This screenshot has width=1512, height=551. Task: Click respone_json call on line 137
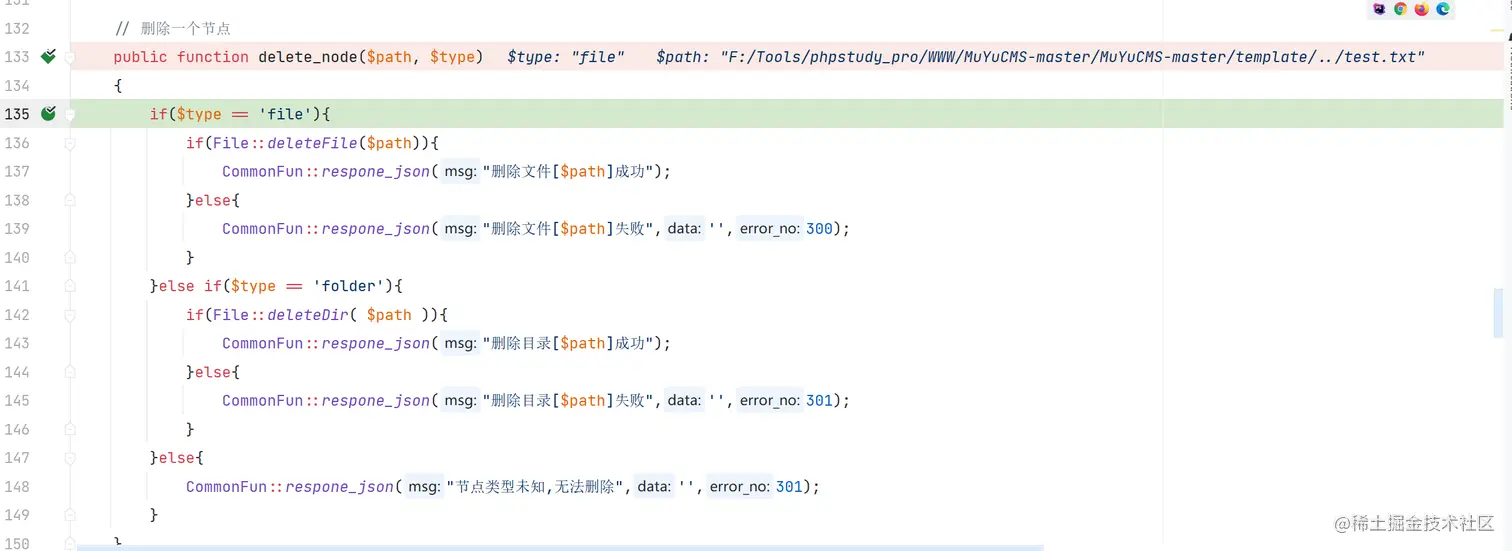click(x=376, y=172)
